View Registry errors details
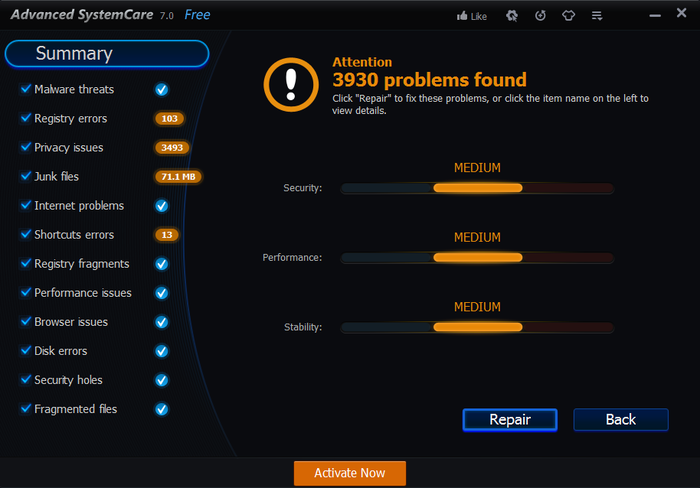Screen dimensions: 700x488 [71, 119]
